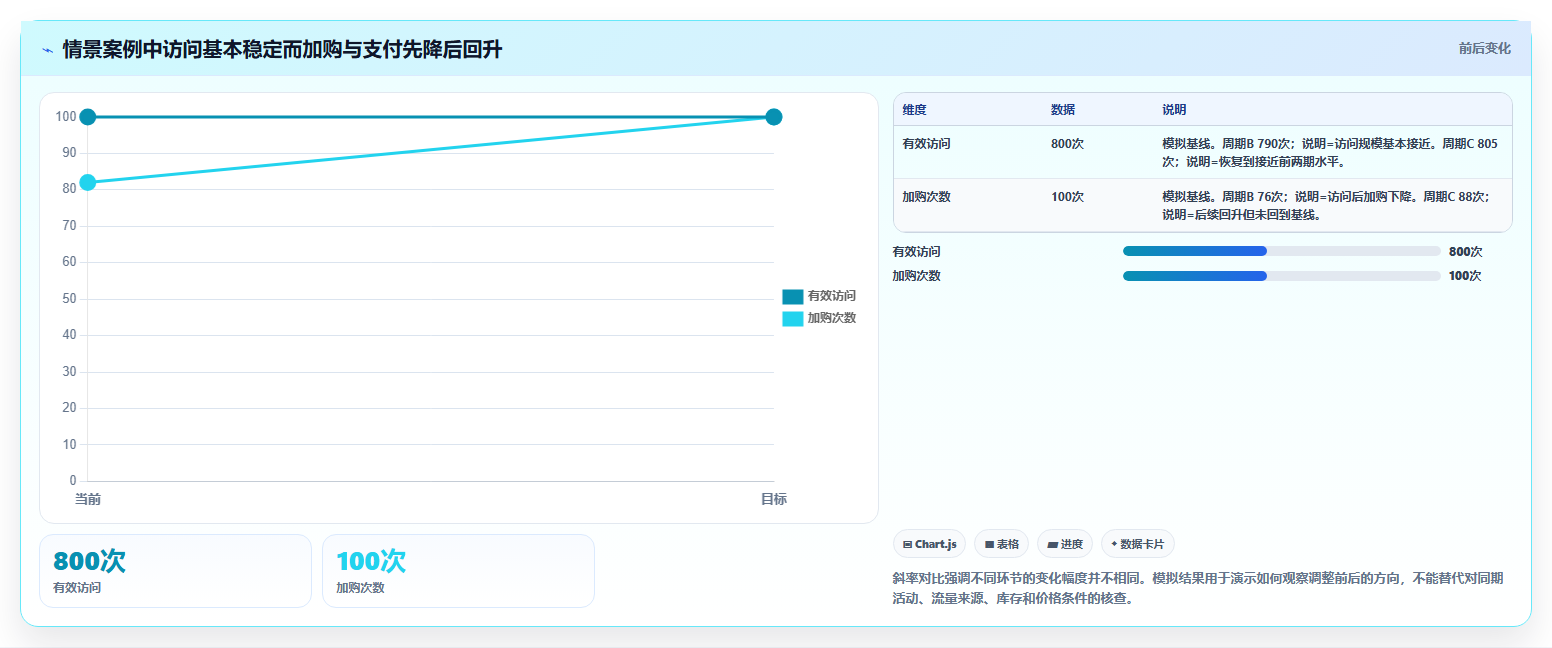Select the 有效访问 data point at 当前
This screenshot has width=1552, height=648.
tap(88, 117)
